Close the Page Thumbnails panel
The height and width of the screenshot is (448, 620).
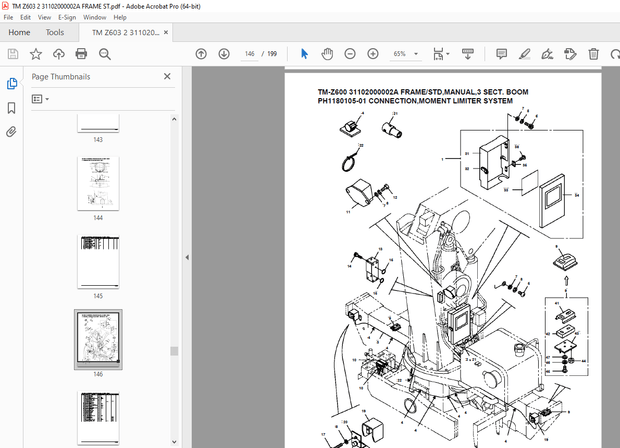tap(167, 76)
